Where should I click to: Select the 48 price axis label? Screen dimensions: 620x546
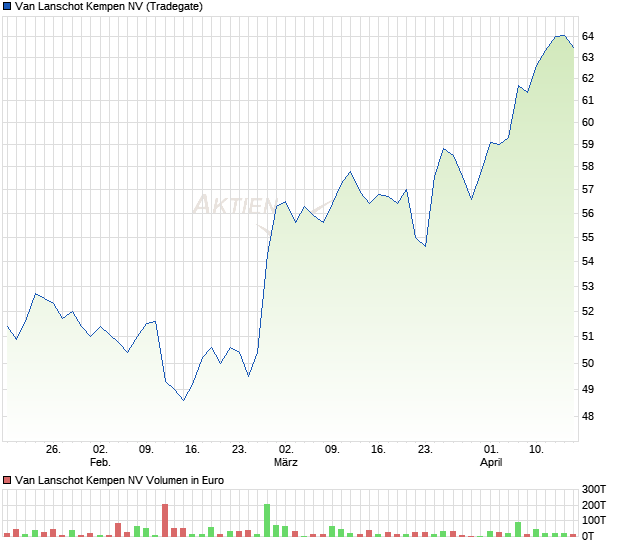pyautogui.click(x=588, y=416)
